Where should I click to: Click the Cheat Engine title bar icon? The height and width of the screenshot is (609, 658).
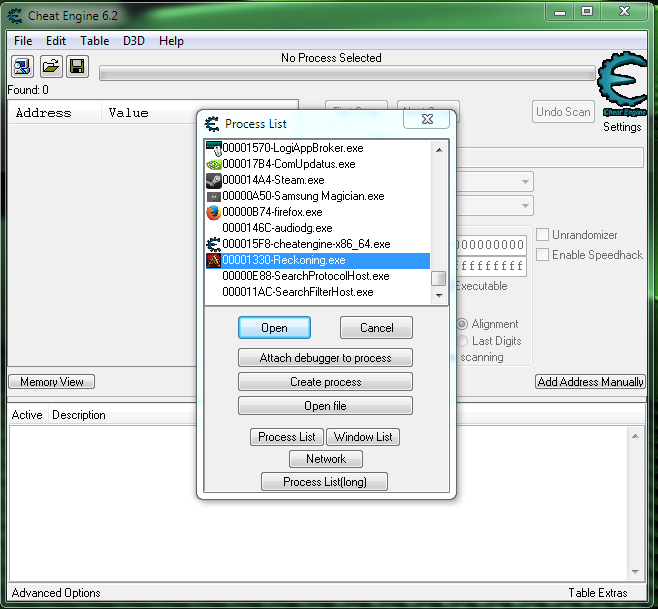[x=15, y=16]
